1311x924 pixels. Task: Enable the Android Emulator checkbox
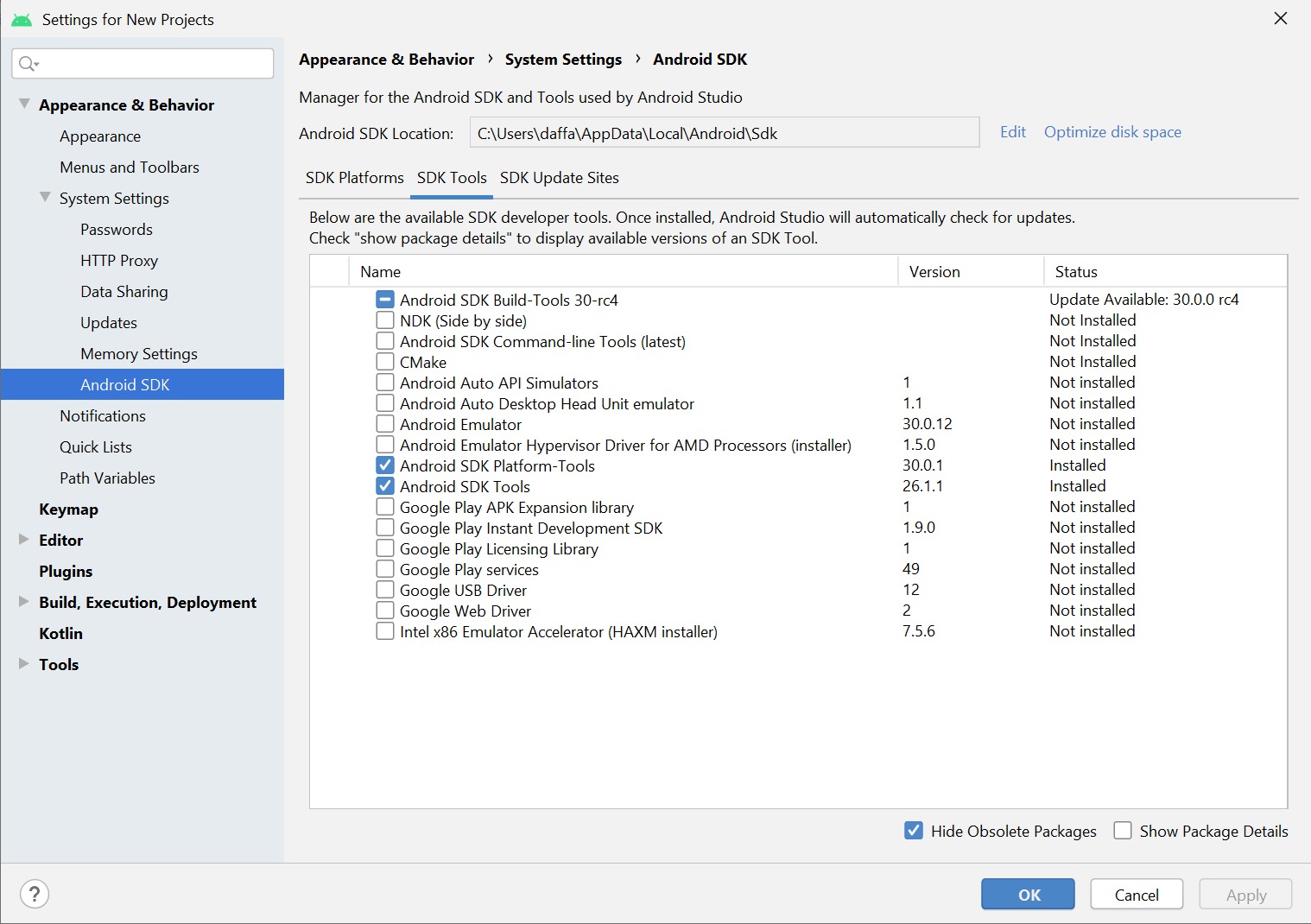(x=385, y=424)
